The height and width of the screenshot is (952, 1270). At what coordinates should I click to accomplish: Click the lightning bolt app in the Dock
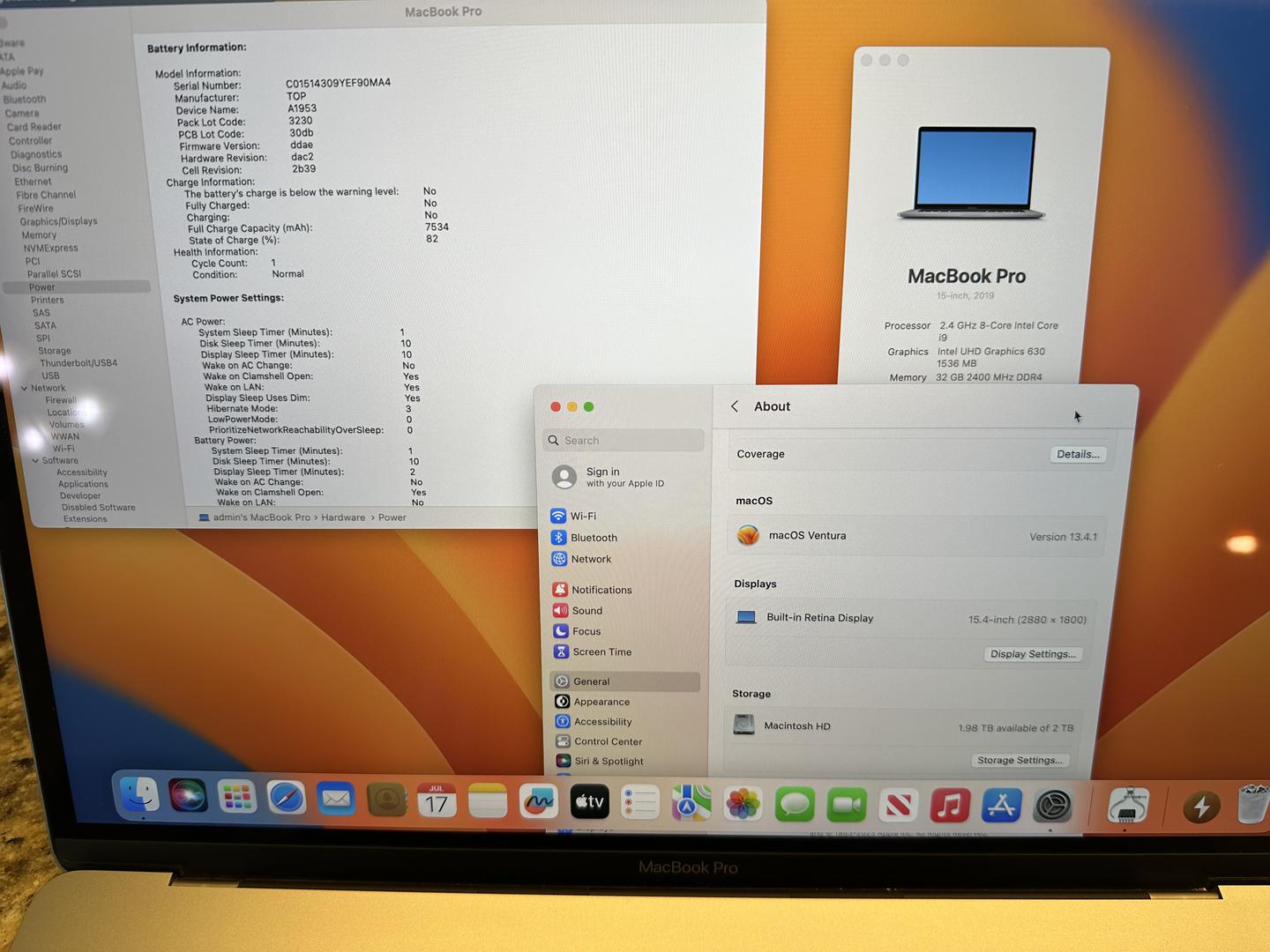(x=1201, y=807)
